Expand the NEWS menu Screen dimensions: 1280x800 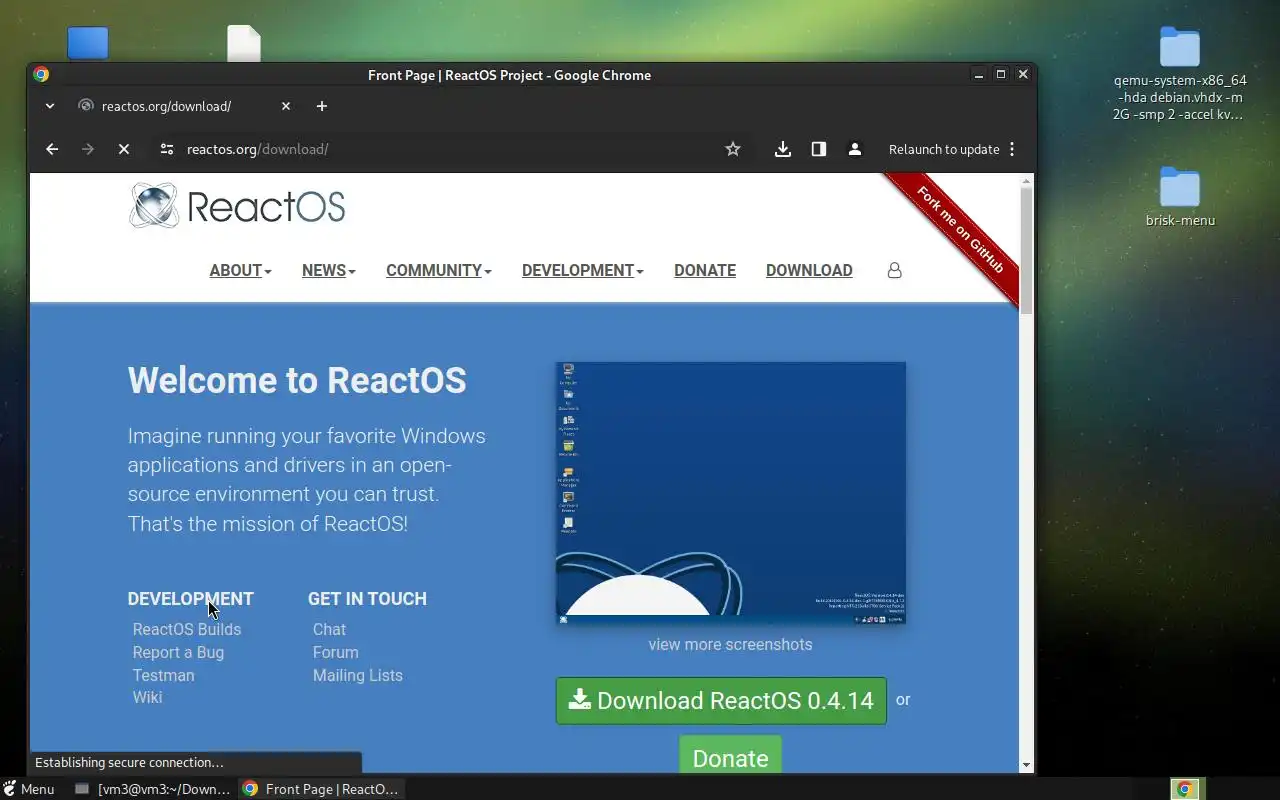[329, 270]
